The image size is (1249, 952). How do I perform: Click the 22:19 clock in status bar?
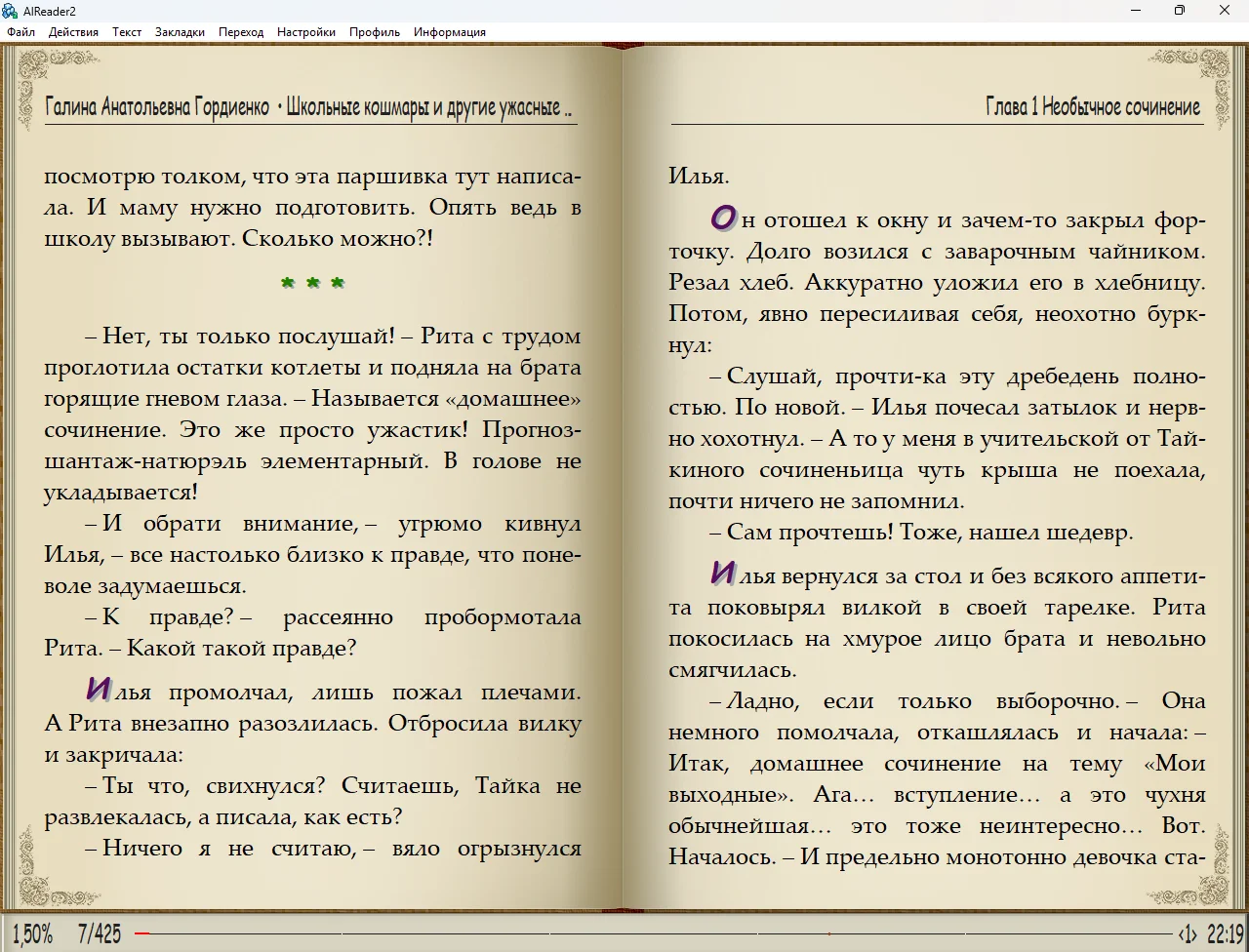click(x=1226, y=934)
